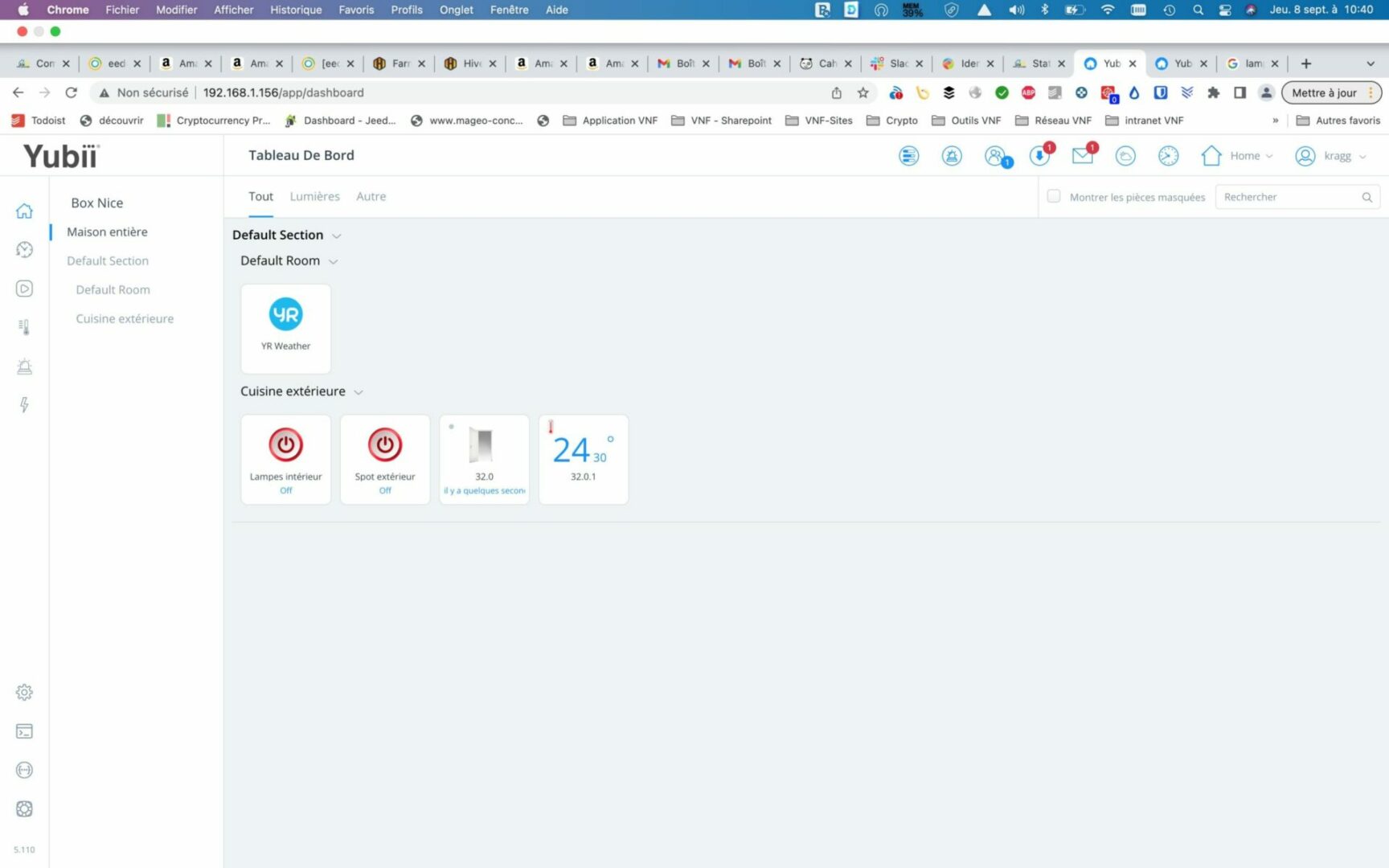Screen dimensions: 1389x868
Task: Select Maison entière in sidebar
Action: coord(107,231)
